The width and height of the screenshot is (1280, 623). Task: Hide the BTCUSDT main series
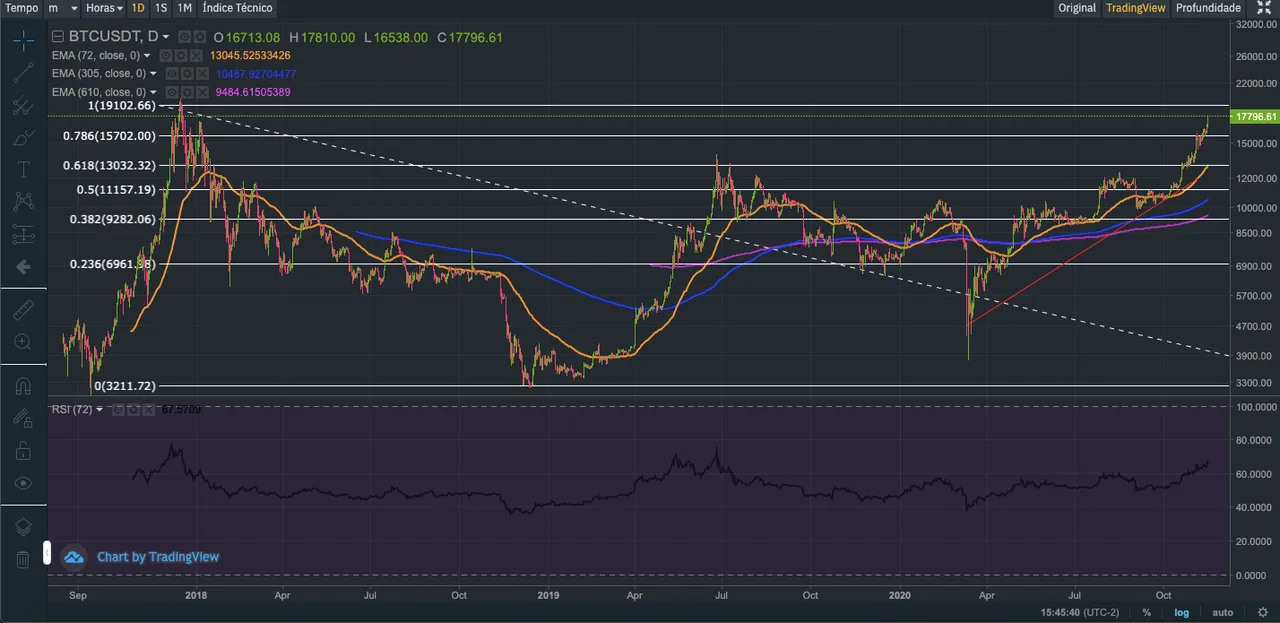click(185, 37)
